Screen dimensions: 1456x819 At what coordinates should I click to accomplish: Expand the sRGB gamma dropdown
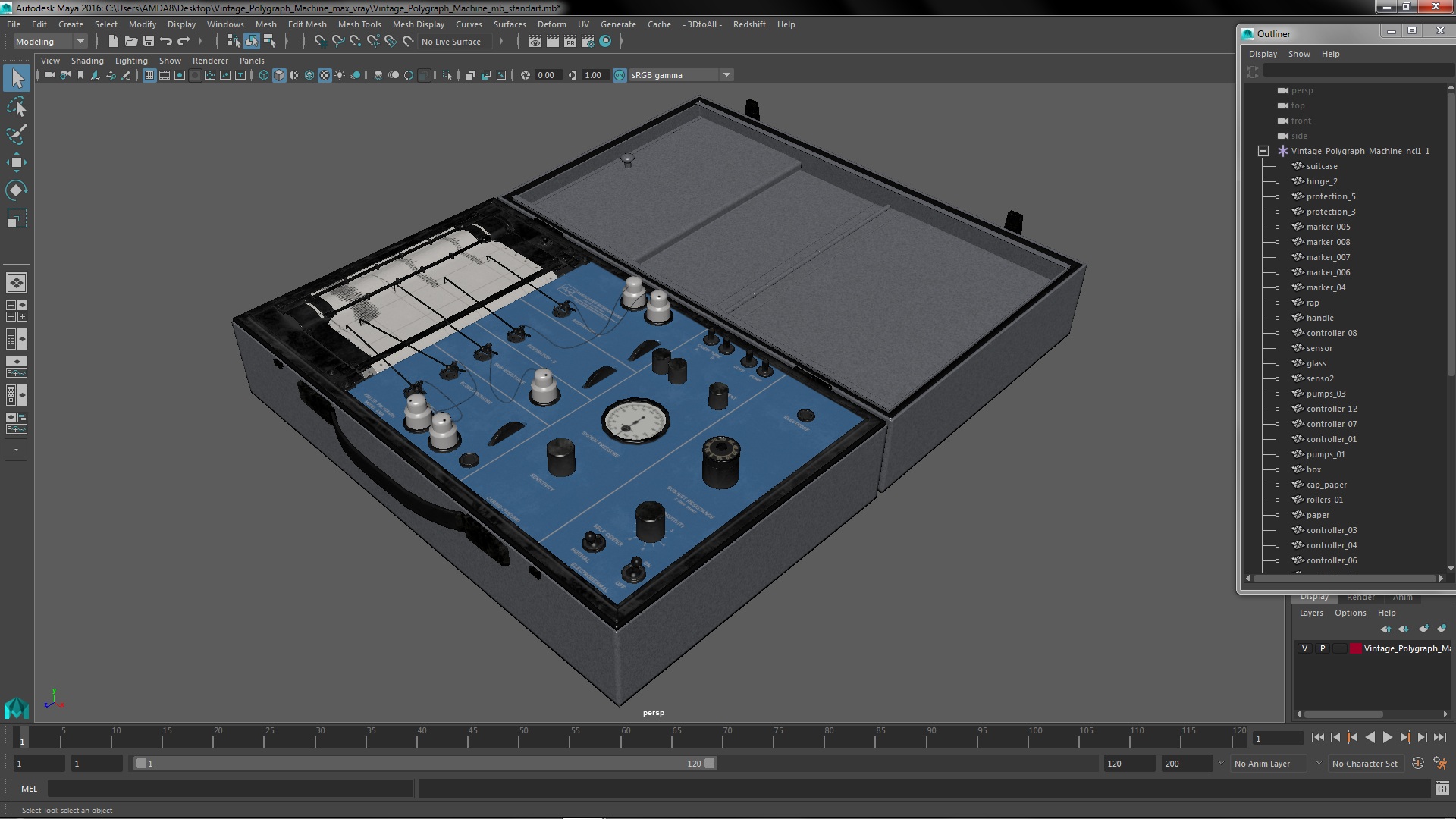coord(726,75)
